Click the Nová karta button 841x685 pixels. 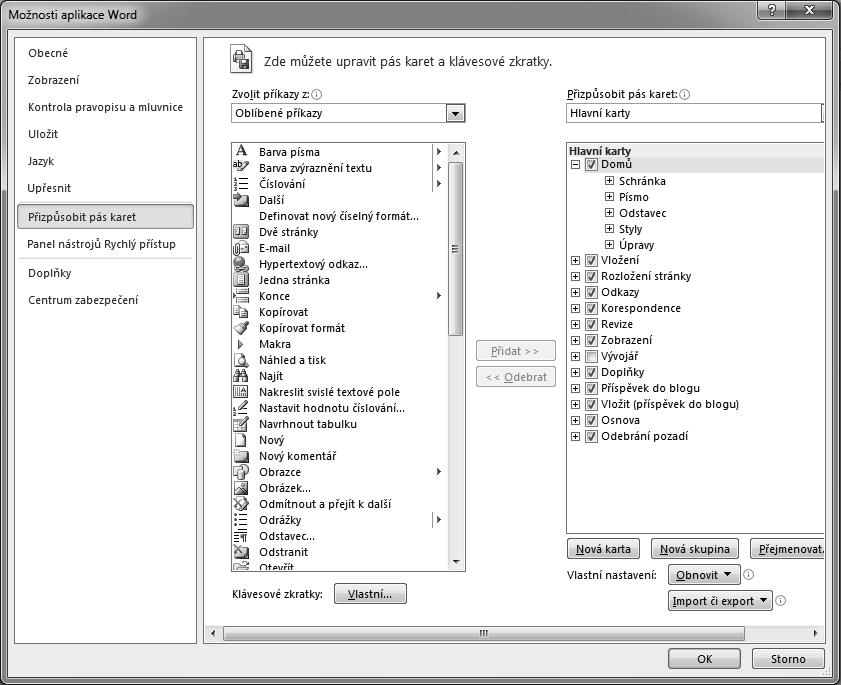pos(603,549)
